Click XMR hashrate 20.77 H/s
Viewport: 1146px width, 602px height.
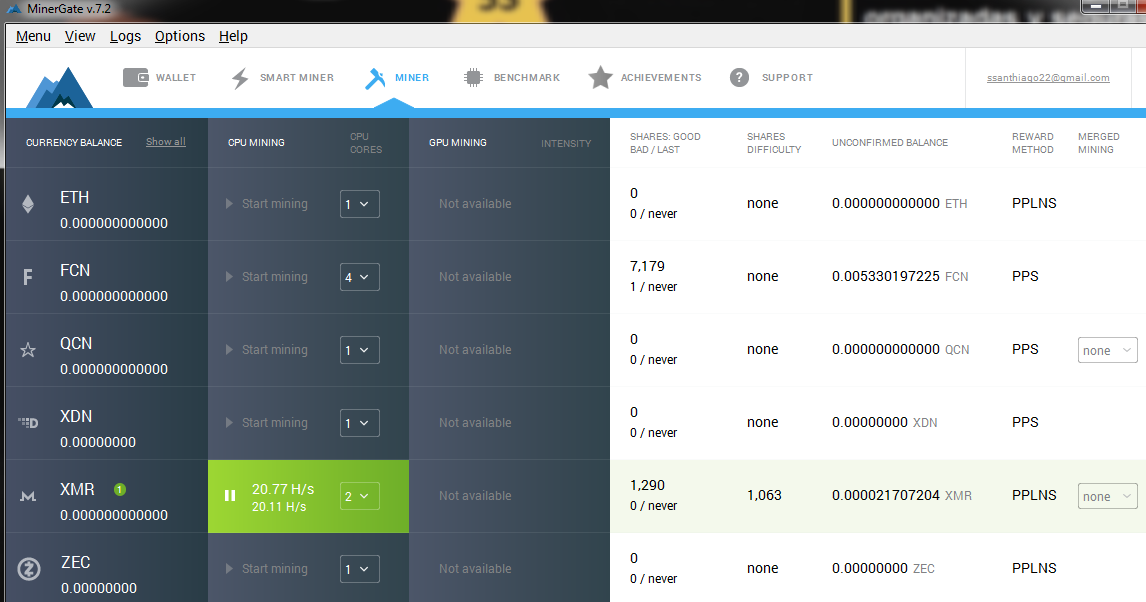(283, 489)
